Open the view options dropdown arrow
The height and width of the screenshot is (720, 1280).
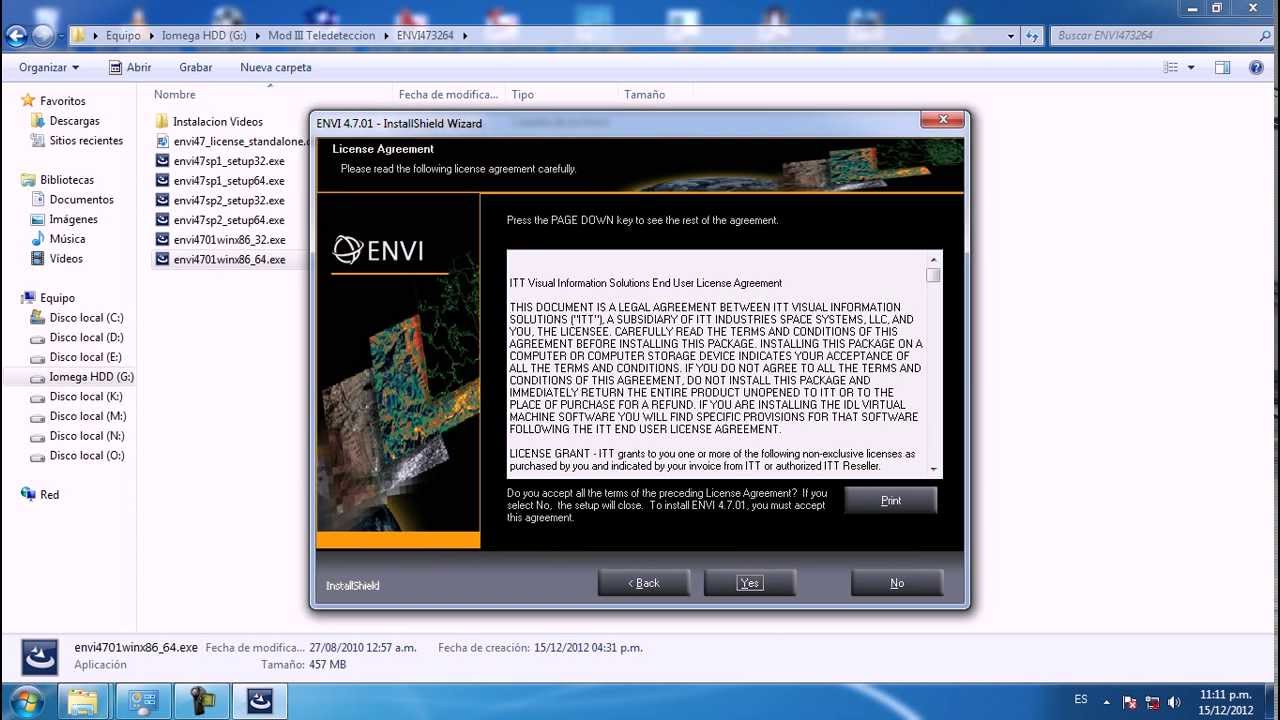click(1190, 68)
